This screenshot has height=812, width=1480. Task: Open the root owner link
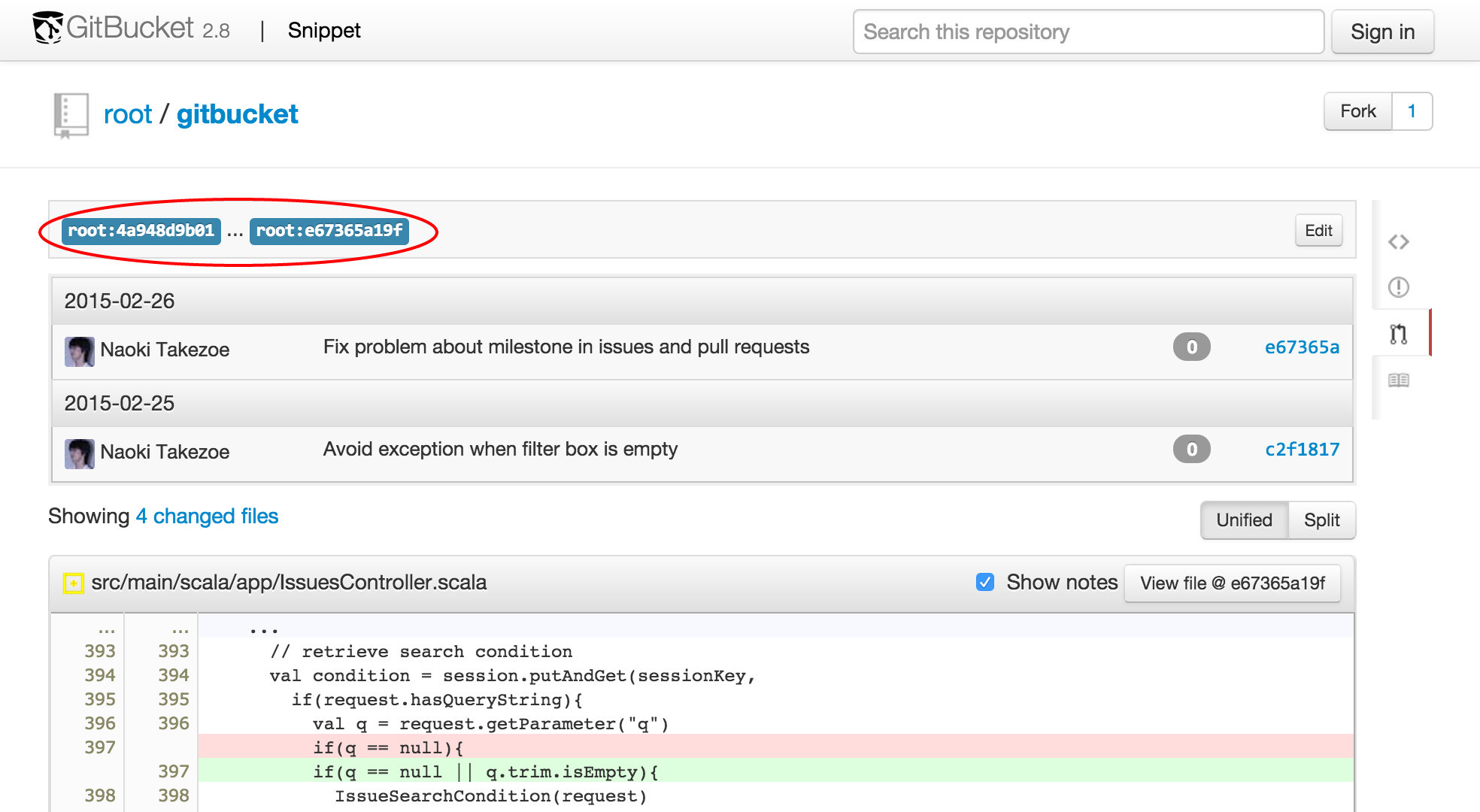click(x=128, y=114)
